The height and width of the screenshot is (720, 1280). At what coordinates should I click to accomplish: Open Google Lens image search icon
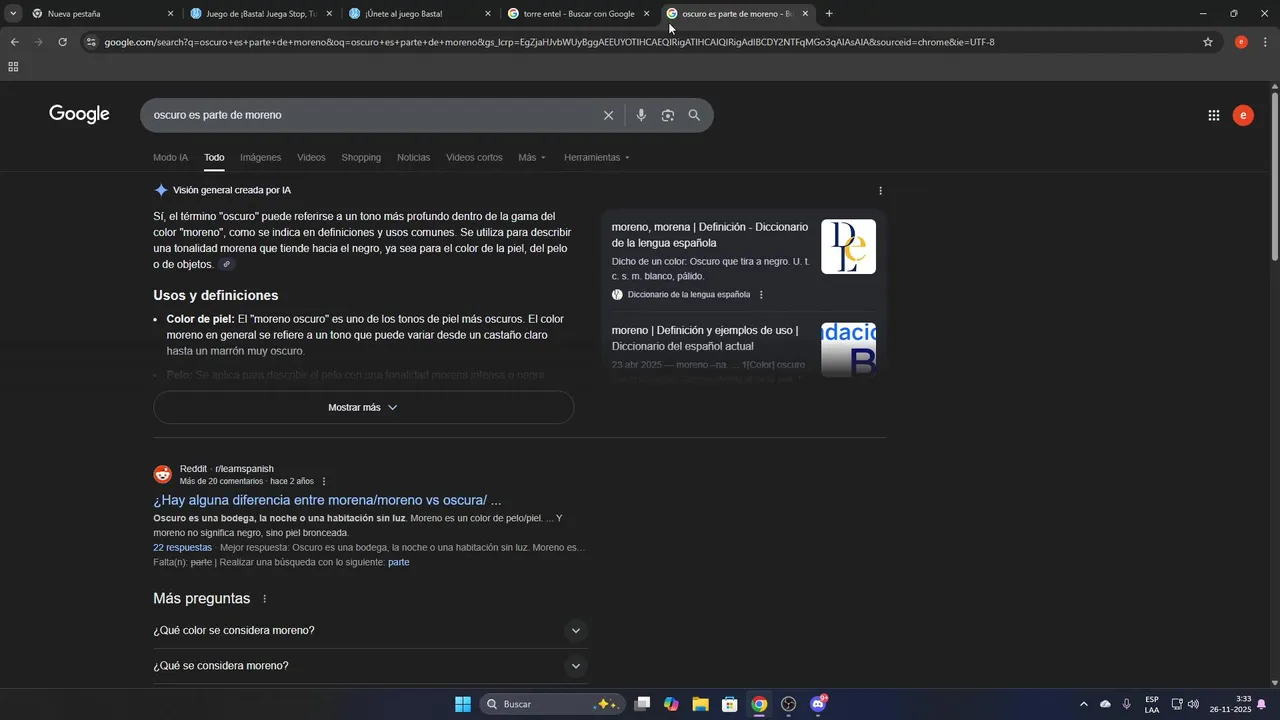click(x=668, y=115)
